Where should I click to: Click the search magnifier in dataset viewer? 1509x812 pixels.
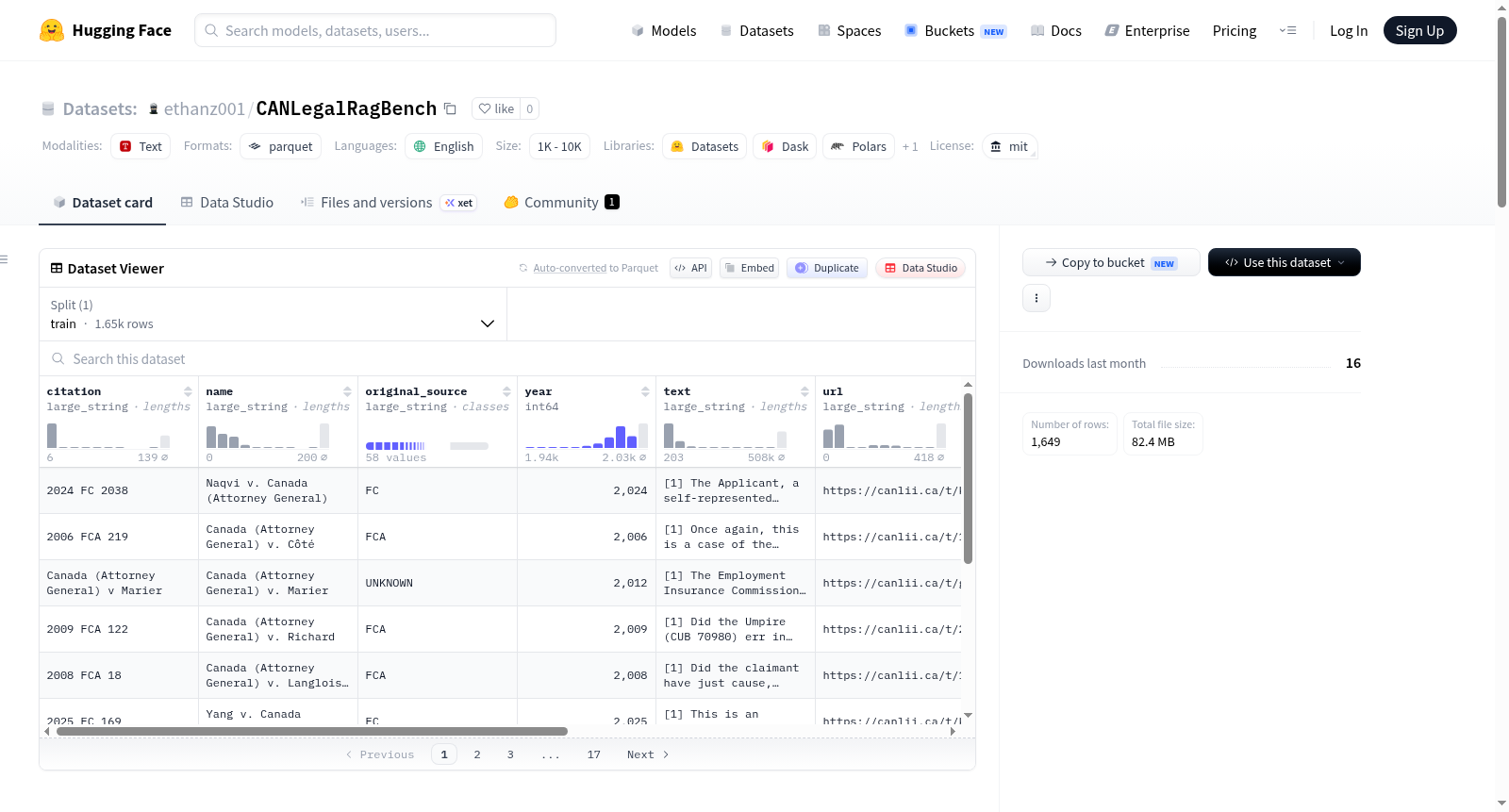(x=58, y=358)
